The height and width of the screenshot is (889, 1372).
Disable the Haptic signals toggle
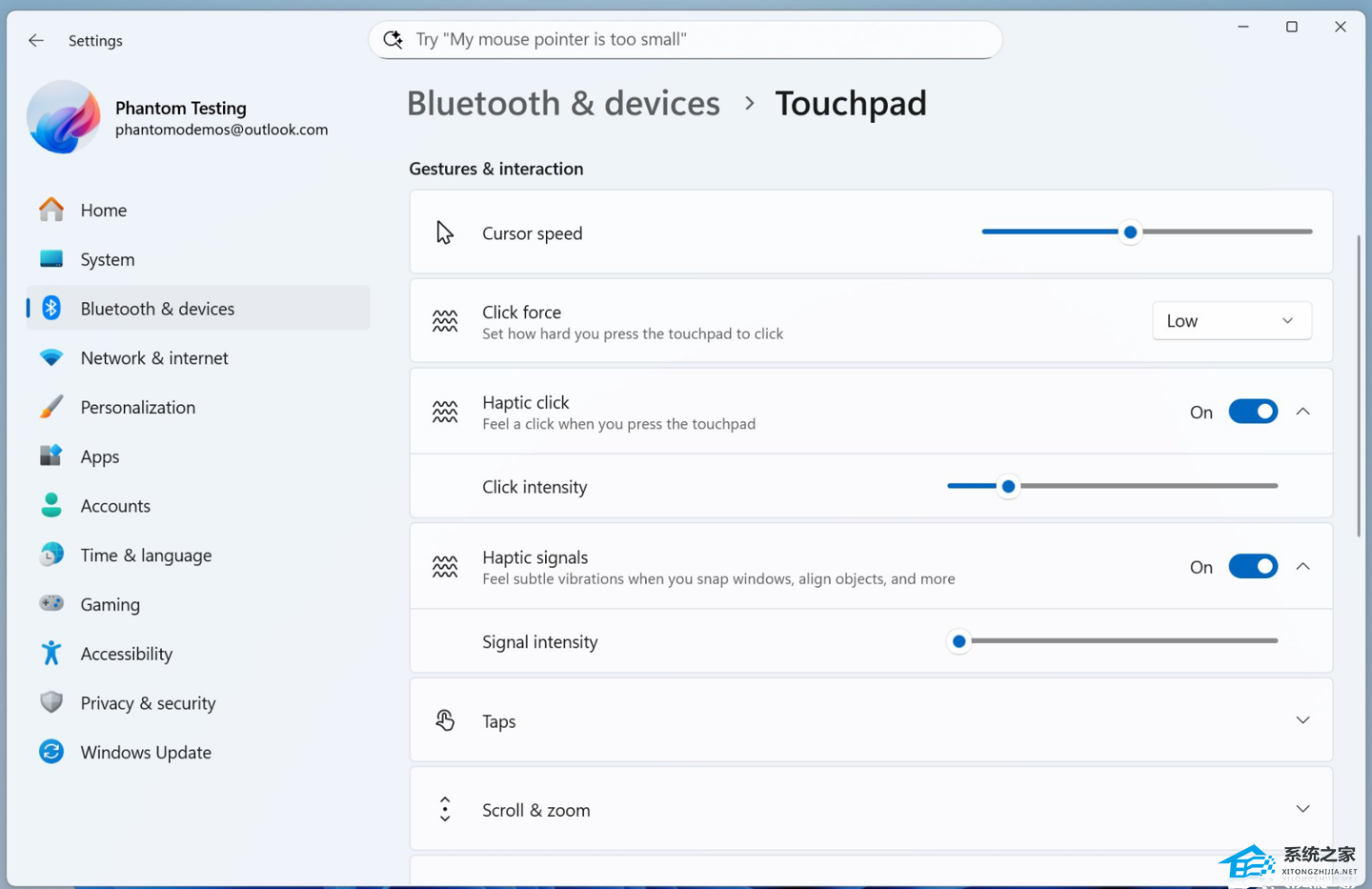1252,567
